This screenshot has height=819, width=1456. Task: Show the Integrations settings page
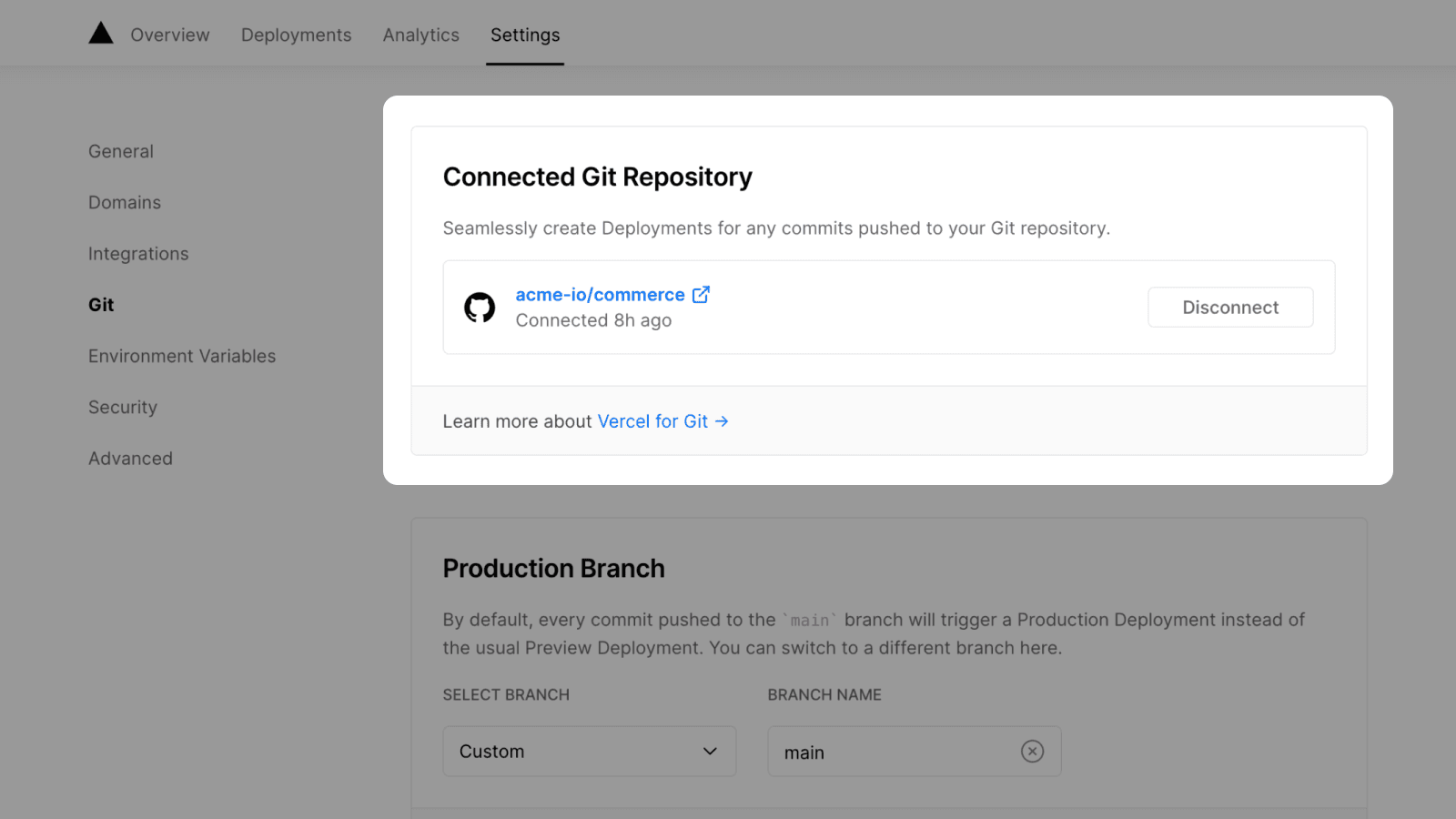138,254
